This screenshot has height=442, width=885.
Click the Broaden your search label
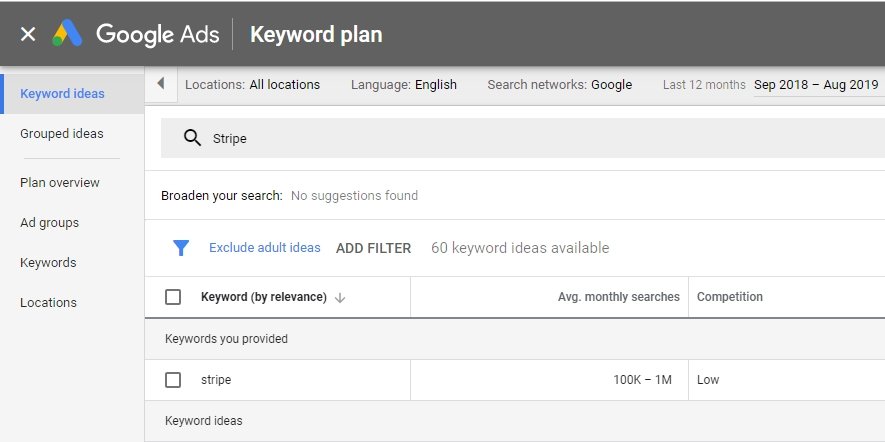pos(222,196)
